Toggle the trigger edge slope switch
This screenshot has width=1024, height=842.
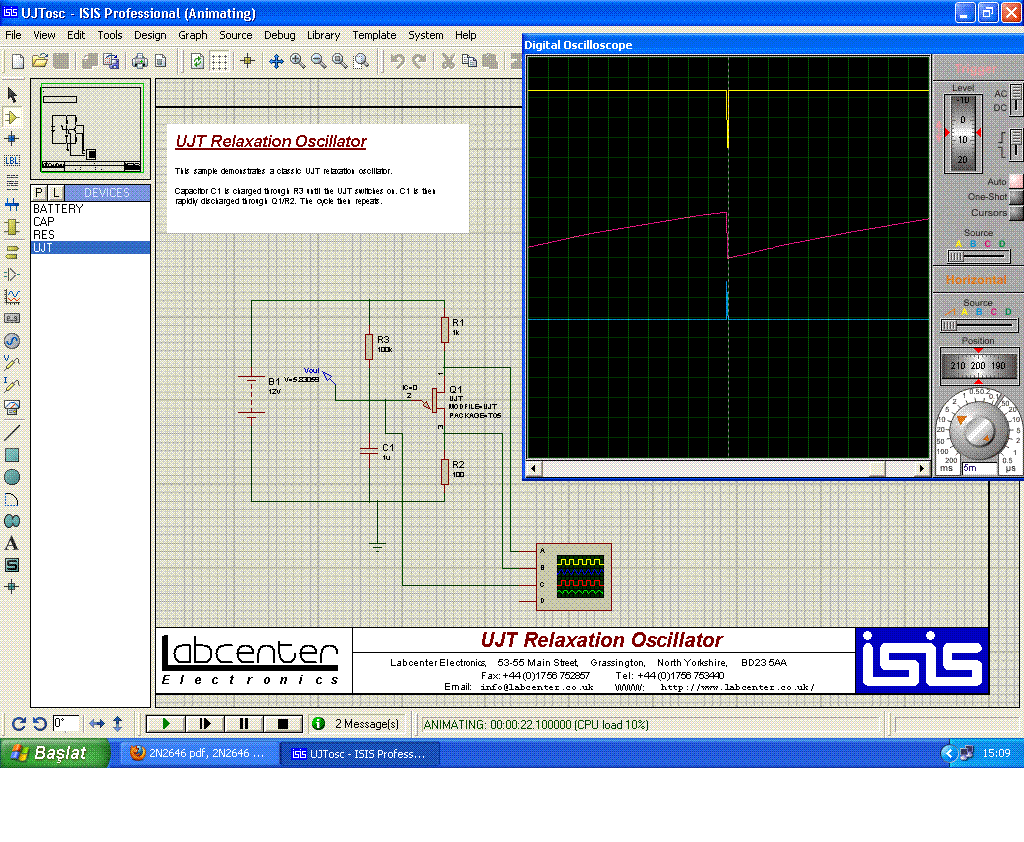coord(1016,144)
